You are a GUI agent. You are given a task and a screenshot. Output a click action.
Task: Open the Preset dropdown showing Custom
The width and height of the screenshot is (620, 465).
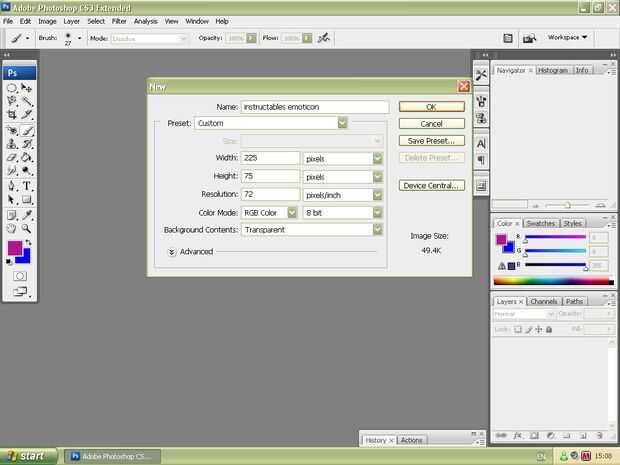coord(271,123)
